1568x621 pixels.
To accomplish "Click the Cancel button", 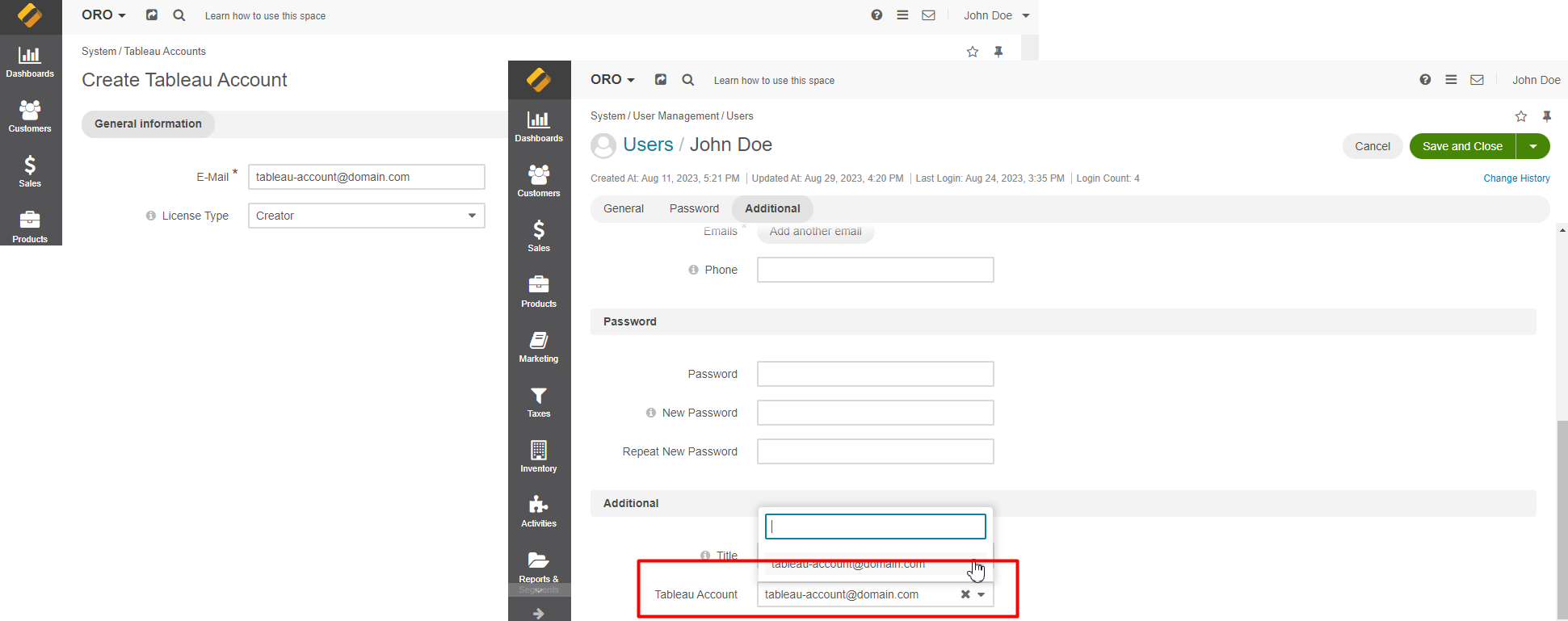I will tap(1372, 146).
